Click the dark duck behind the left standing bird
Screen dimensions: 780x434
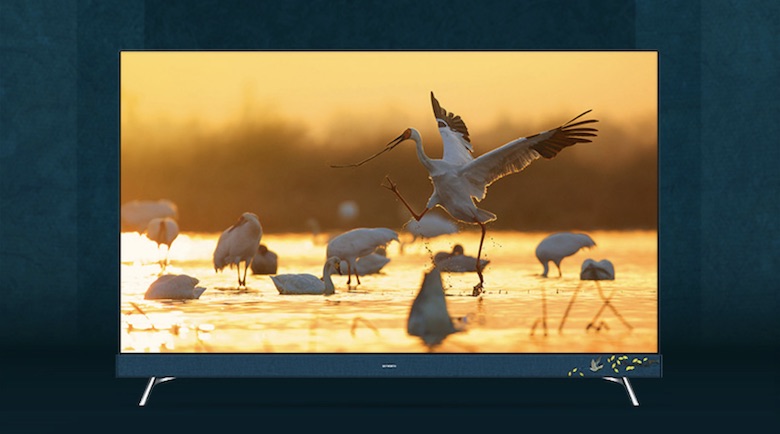point(264,261)
